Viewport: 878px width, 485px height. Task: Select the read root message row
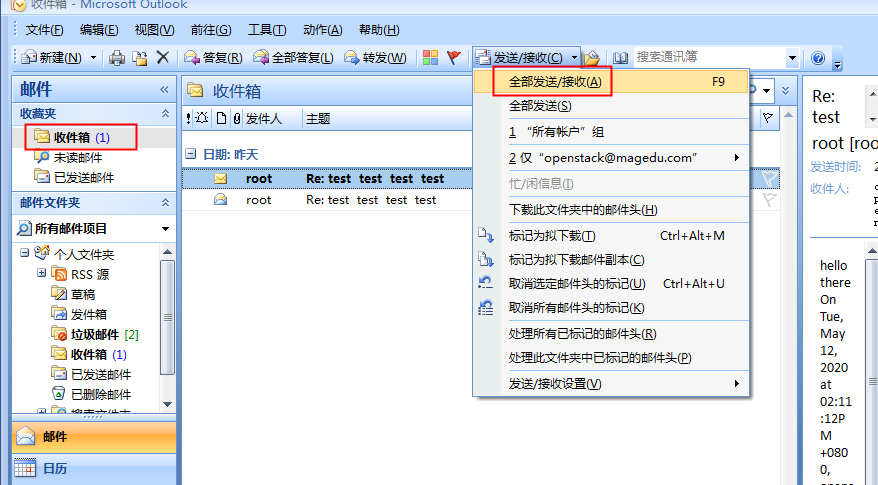[328, 200]
